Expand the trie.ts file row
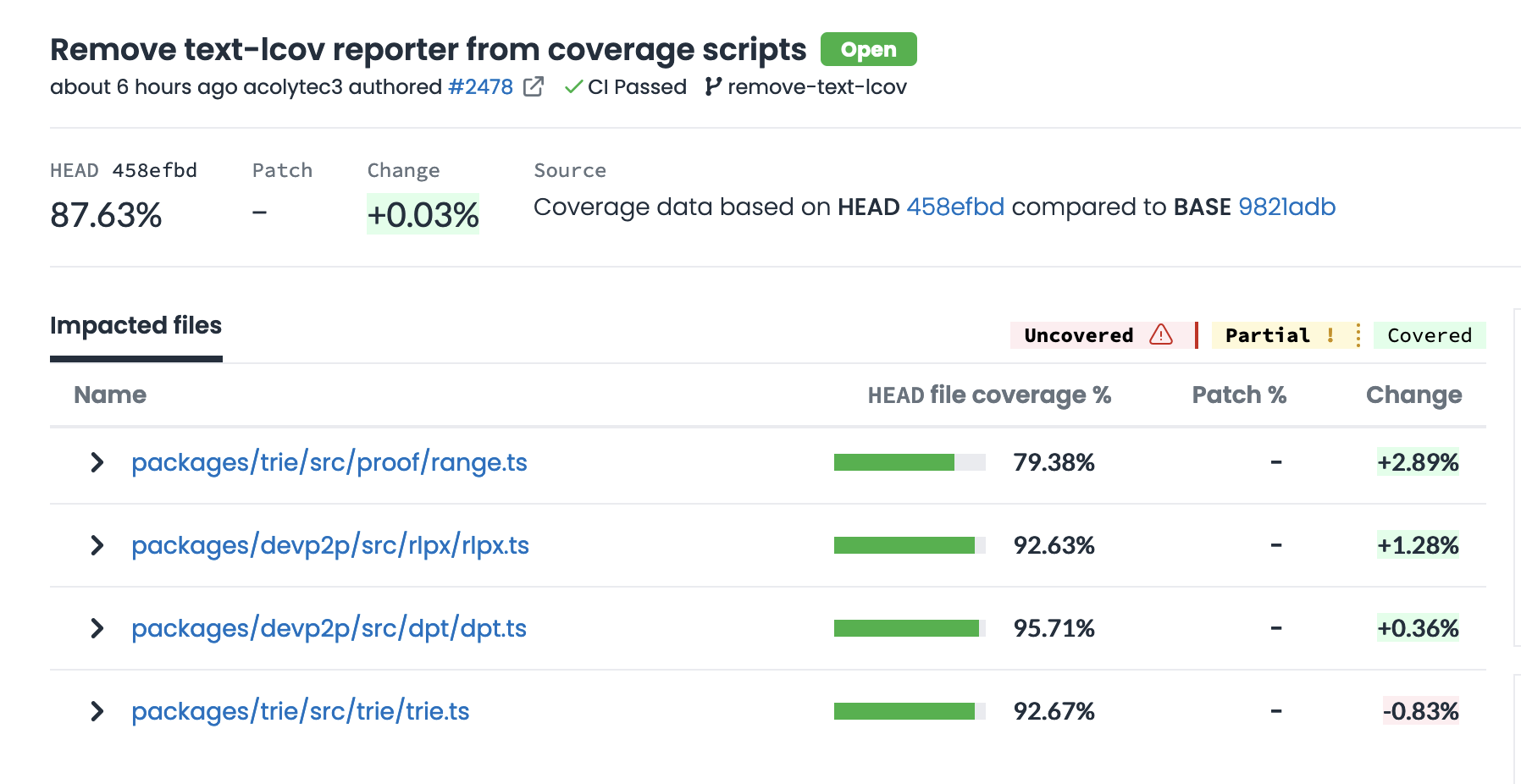Image resolution: width=1521 pixels, height=784 pixels. [97, 711]
